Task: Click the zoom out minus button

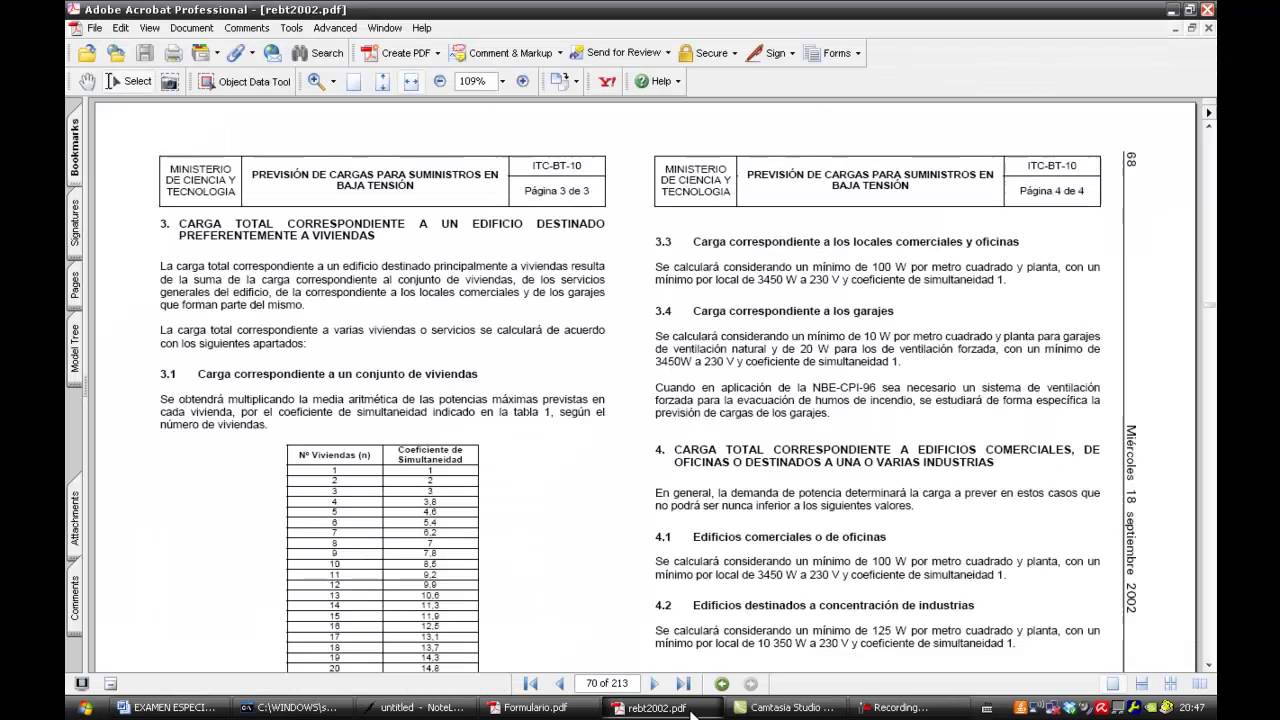Action: tap(440, 81)
